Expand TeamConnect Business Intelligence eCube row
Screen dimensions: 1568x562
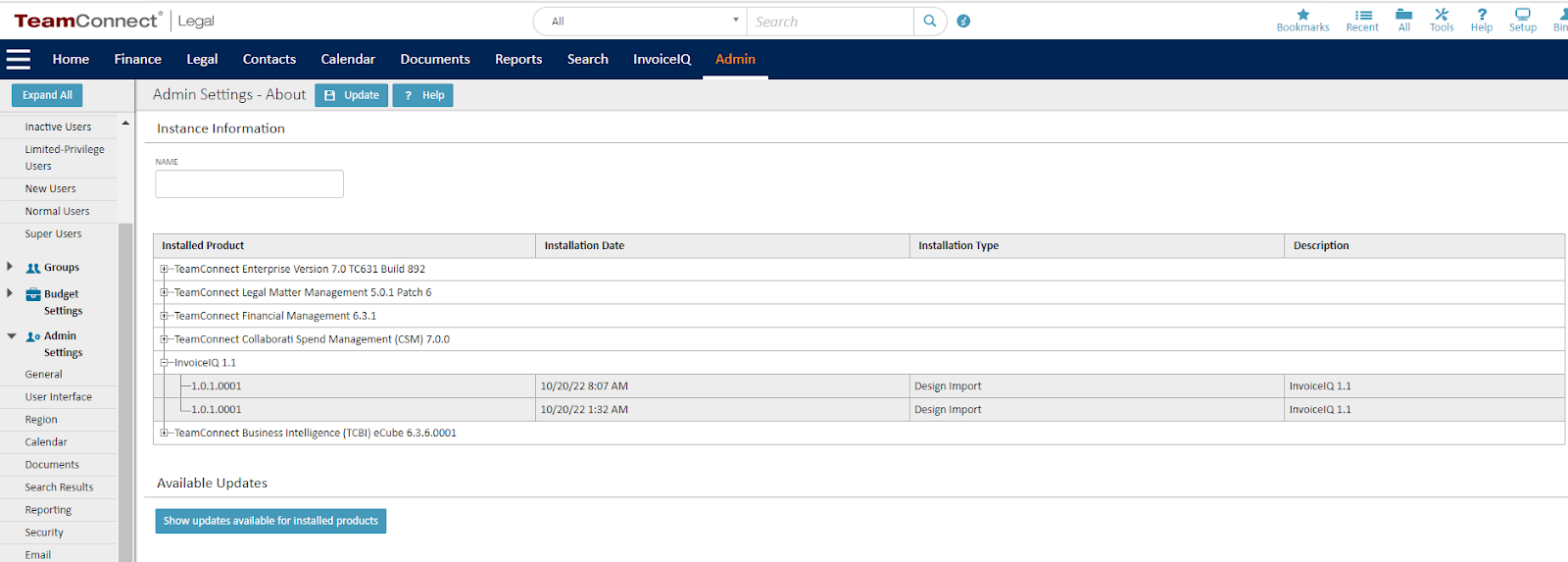click(165, 433)
